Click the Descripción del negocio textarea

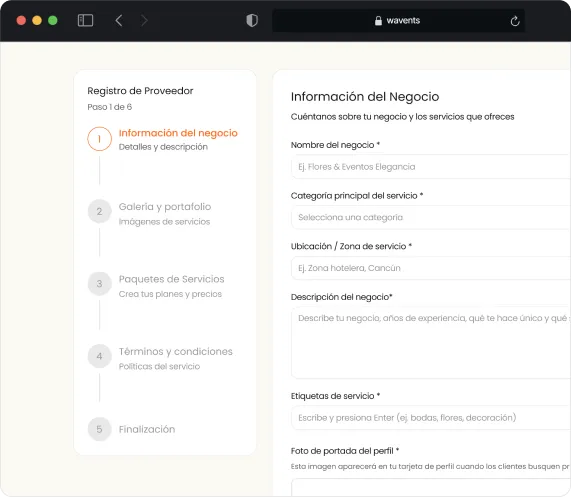pos(431,343)
